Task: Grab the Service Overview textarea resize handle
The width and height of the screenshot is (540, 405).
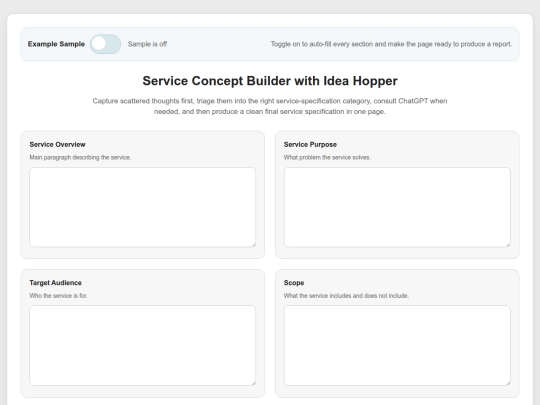Action: [253, 245]
